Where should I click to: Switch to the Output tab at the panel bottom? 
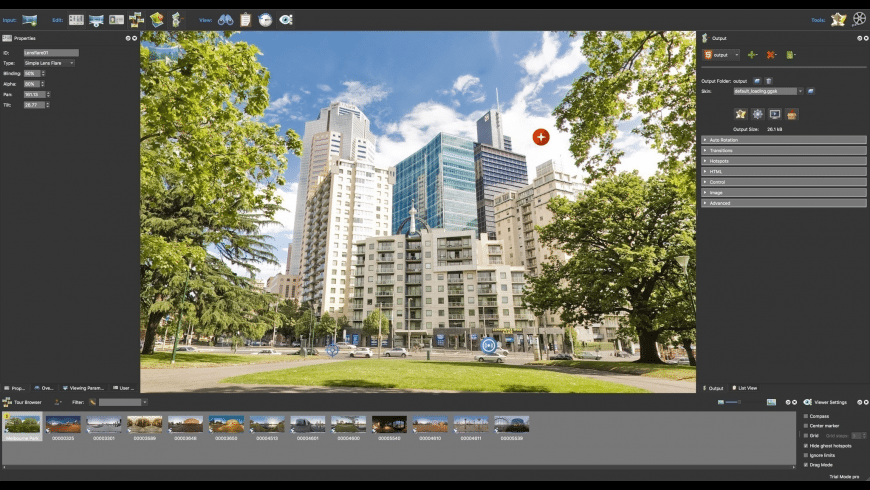714,388
